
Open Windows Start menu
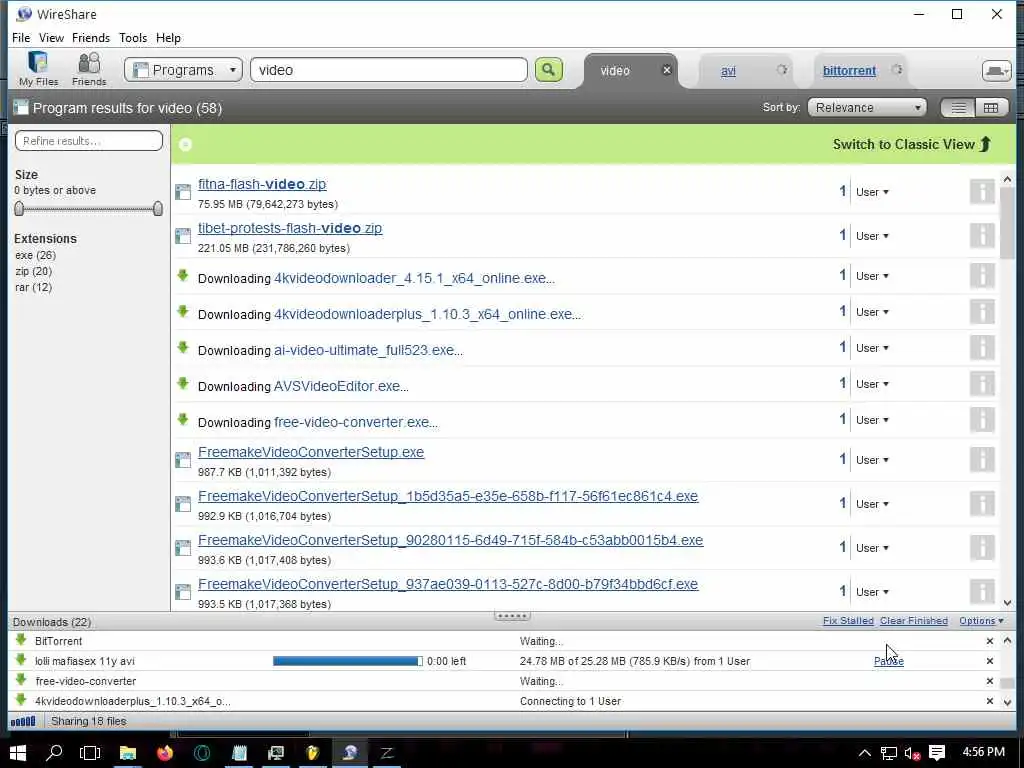click(18, 753)
